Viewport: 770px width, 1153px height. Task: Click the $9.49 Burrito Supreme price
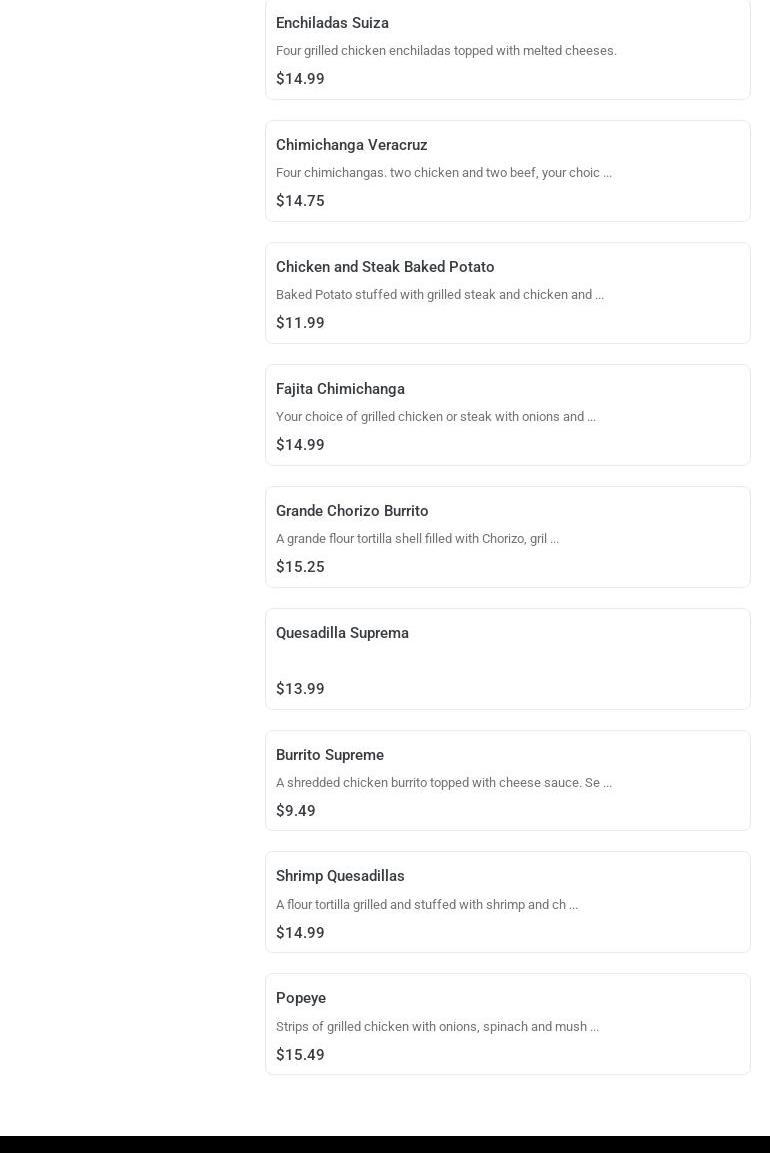296,811
